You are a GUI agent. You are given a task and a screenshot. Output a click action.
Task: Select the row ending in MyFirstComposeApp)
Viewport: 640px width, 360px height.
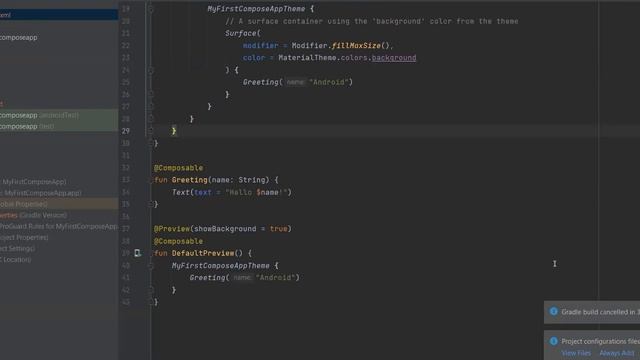tap(59, 182)
